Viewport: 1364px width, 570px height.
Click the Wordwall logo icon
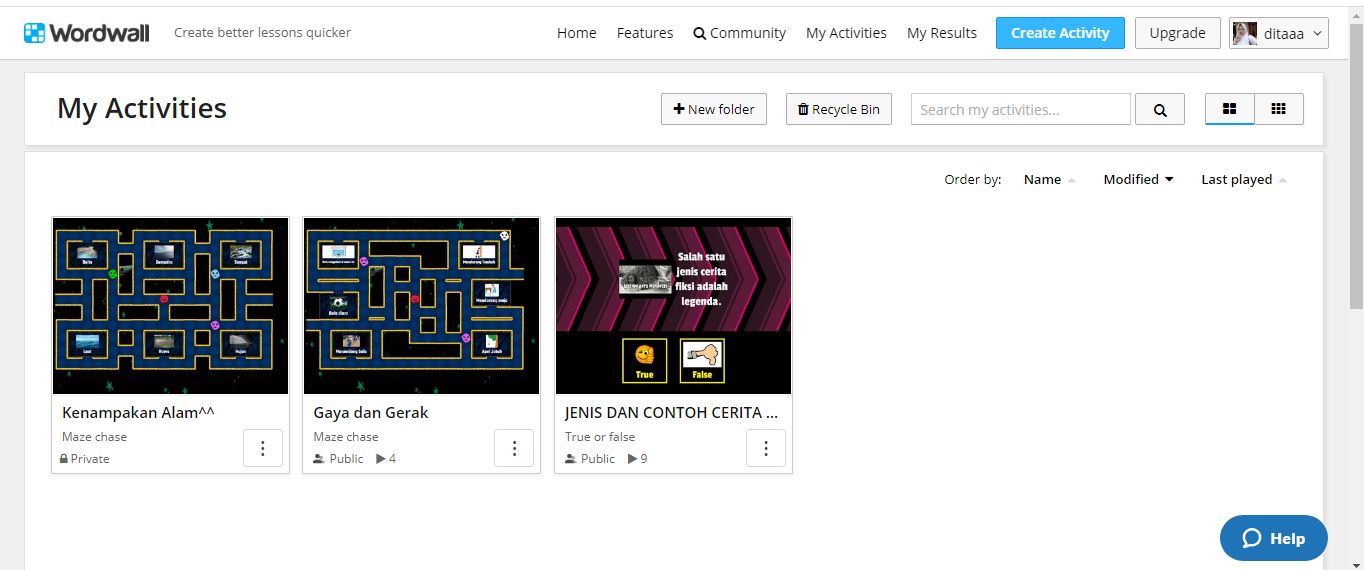coord(35,33)
